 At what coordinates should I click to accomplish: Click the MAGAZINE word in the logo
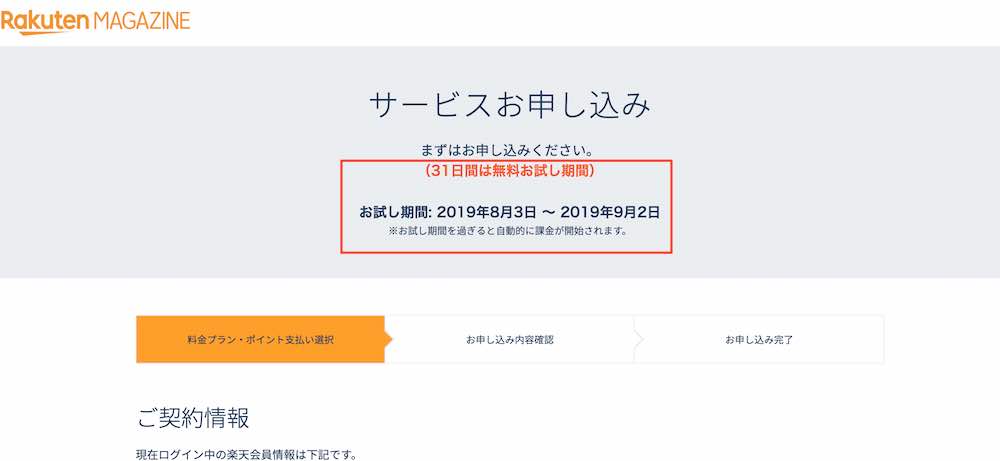(x=142, y=21)
